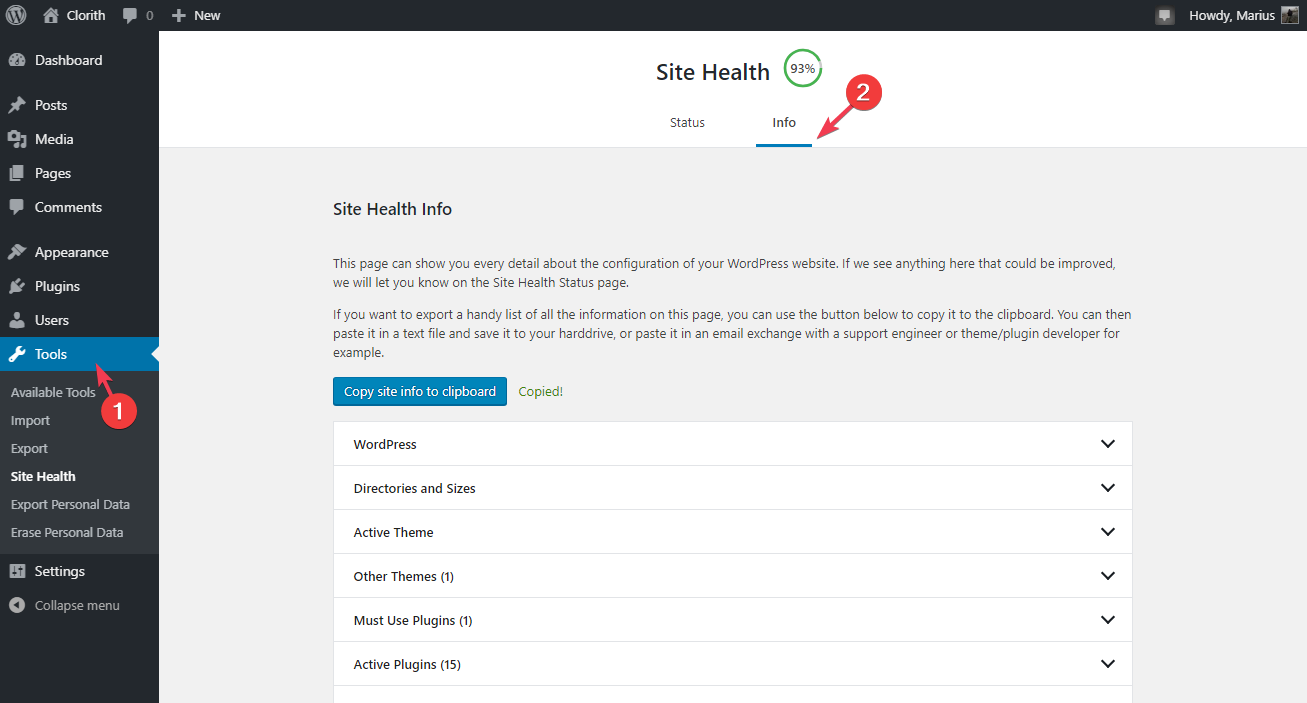Collapse the admin sidebar menu

[x=77, y=605]
